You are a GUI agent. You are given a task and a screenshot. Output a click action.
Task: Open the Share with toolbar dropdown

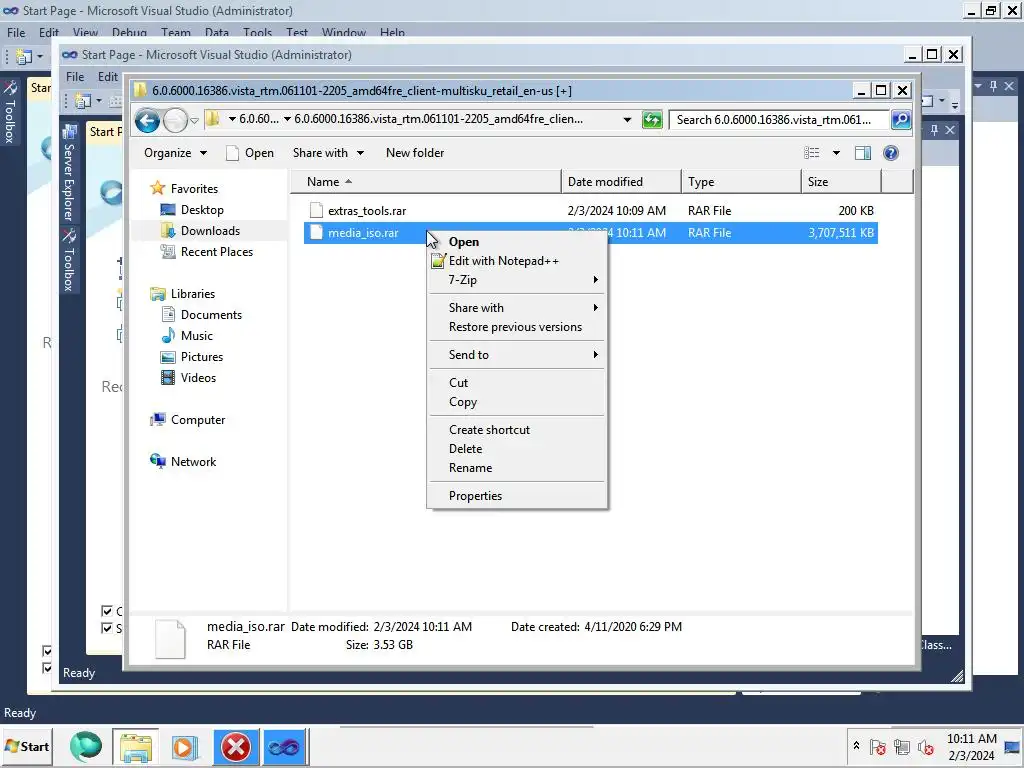point(328,153)
